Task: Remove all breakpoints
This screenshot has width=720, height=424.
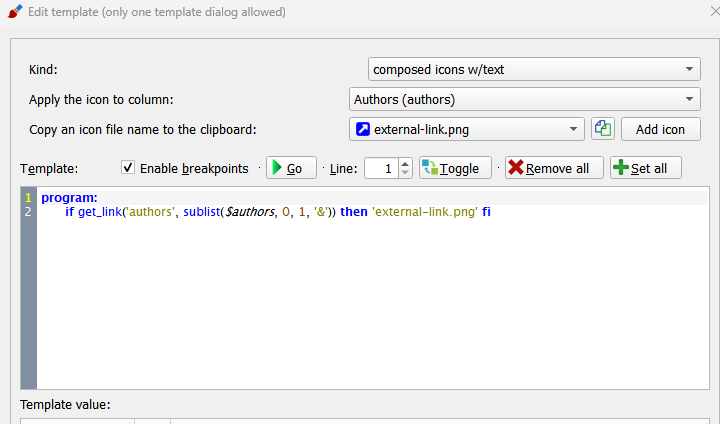Action: 554,168
